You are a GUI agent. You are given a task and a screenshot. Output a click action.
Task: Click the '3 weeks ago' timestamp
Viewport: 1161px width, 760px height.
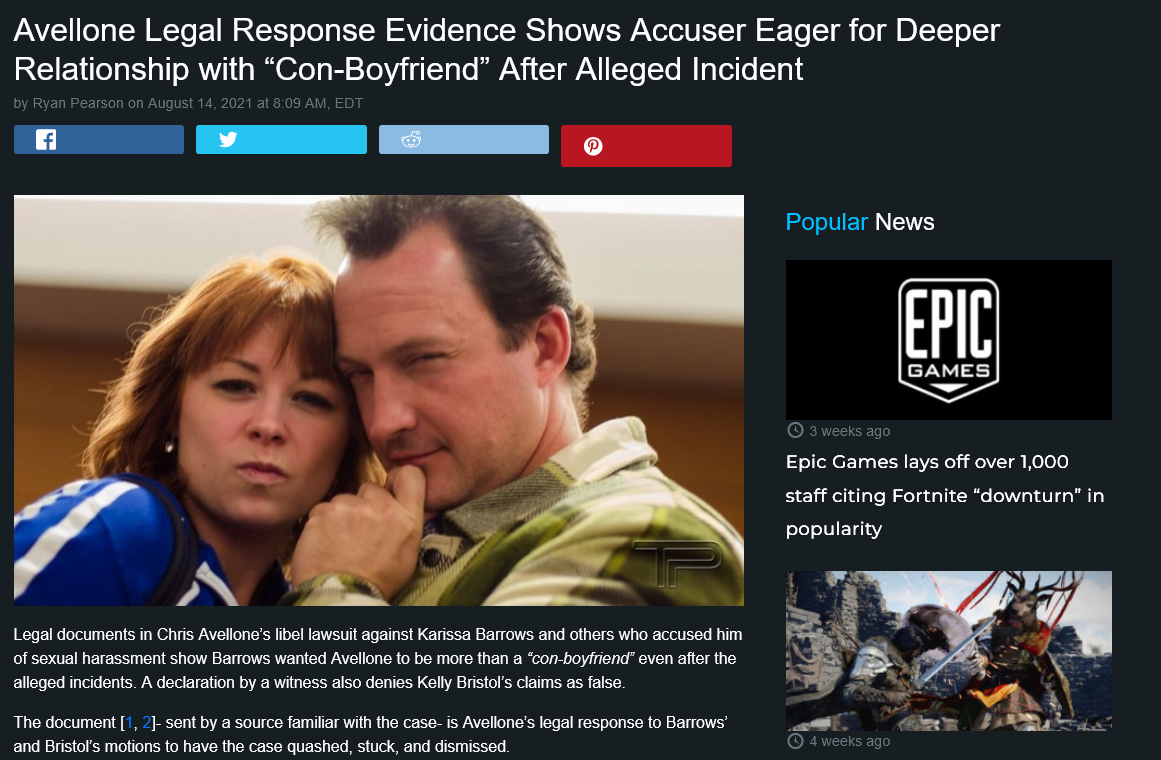pyautogui.click(x=849, y=431)
